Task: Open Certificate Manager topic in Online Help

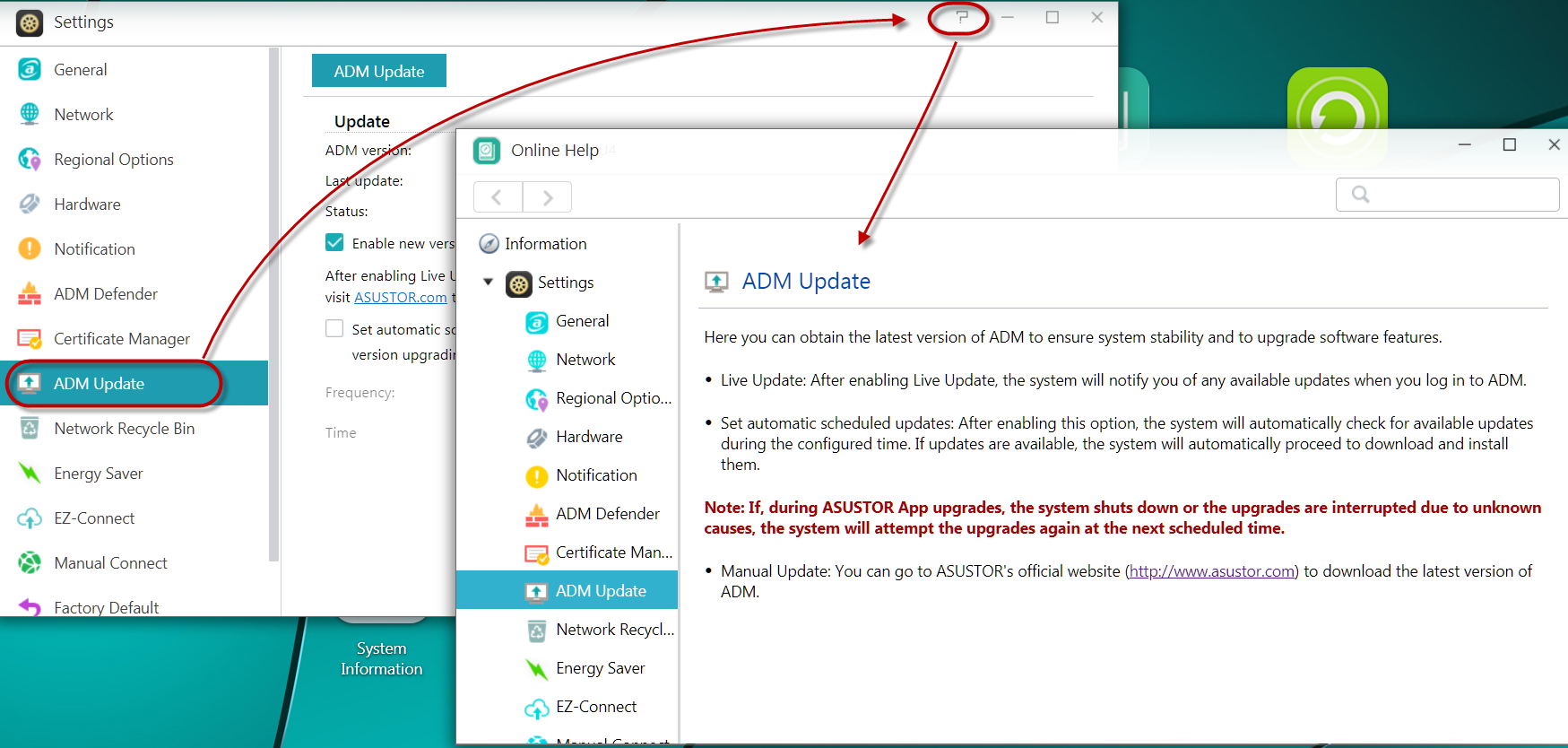Action: coord(567,552)
